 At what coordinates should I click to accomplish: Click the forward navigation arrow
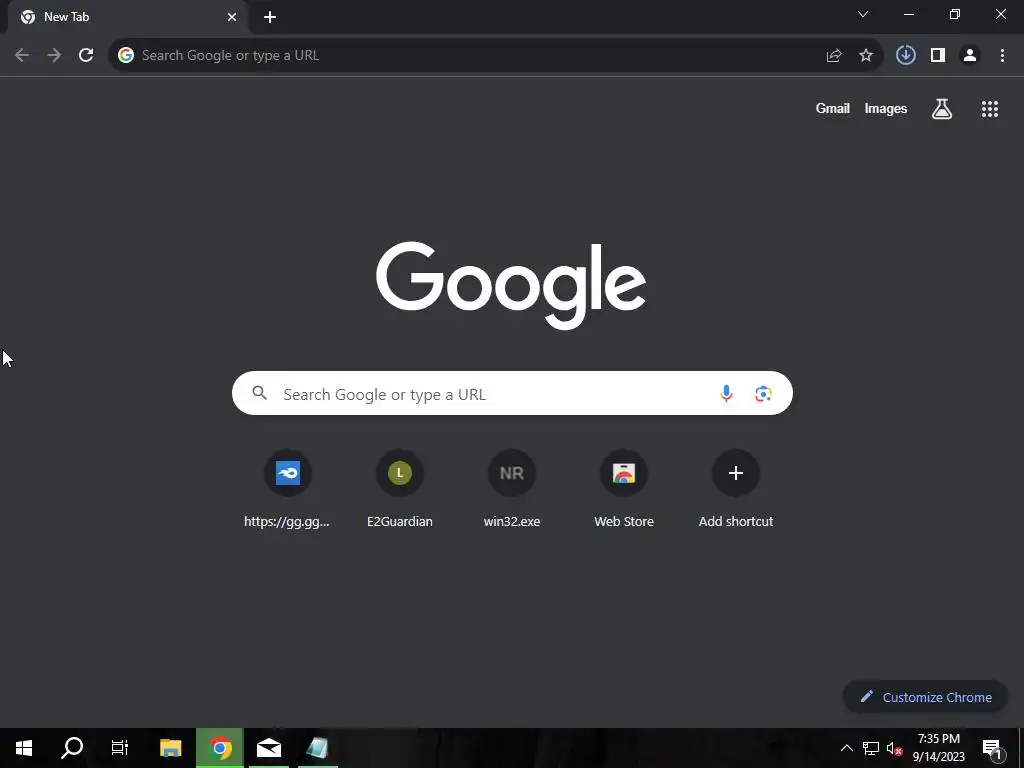pos(54,56)
